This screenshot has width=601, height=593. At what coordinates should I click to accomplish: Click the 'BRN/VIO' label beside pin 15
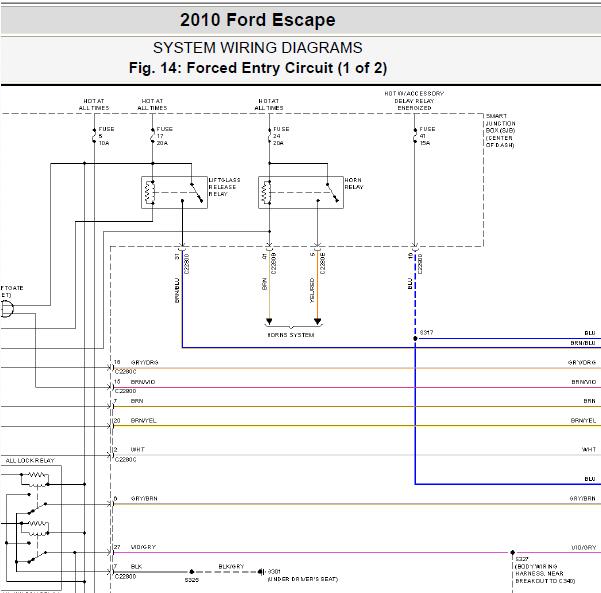tap(143, 382)
